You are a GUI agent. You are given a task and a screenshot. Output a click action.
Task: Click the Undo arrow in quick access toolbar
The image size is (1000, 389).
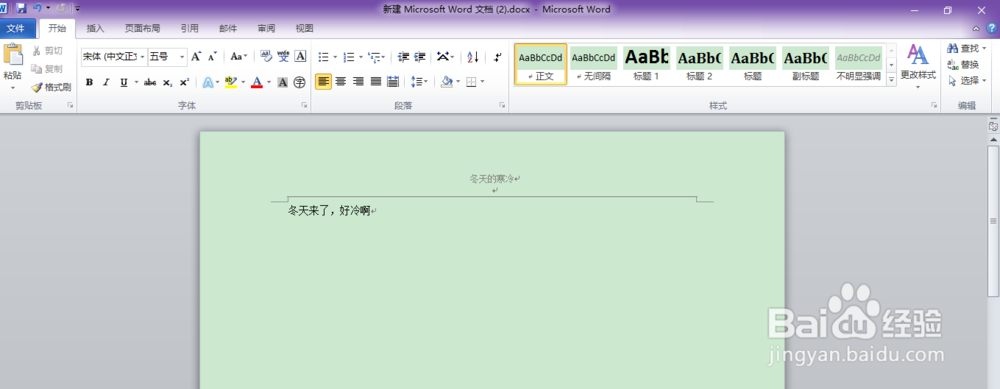click(38, 8)
